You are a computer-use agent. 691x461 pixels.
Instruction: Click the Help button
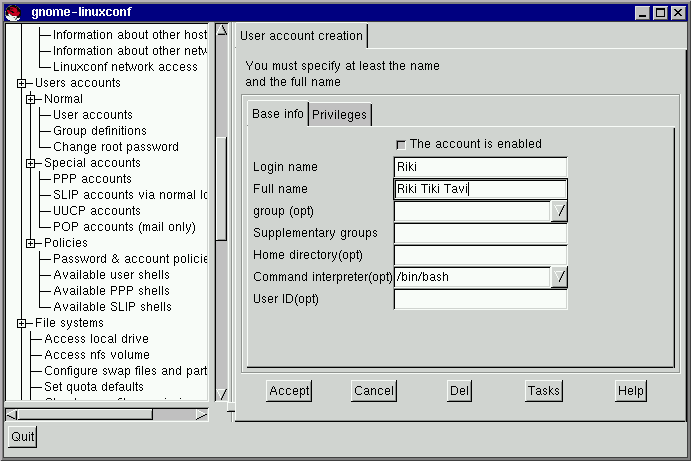[630, 391]
